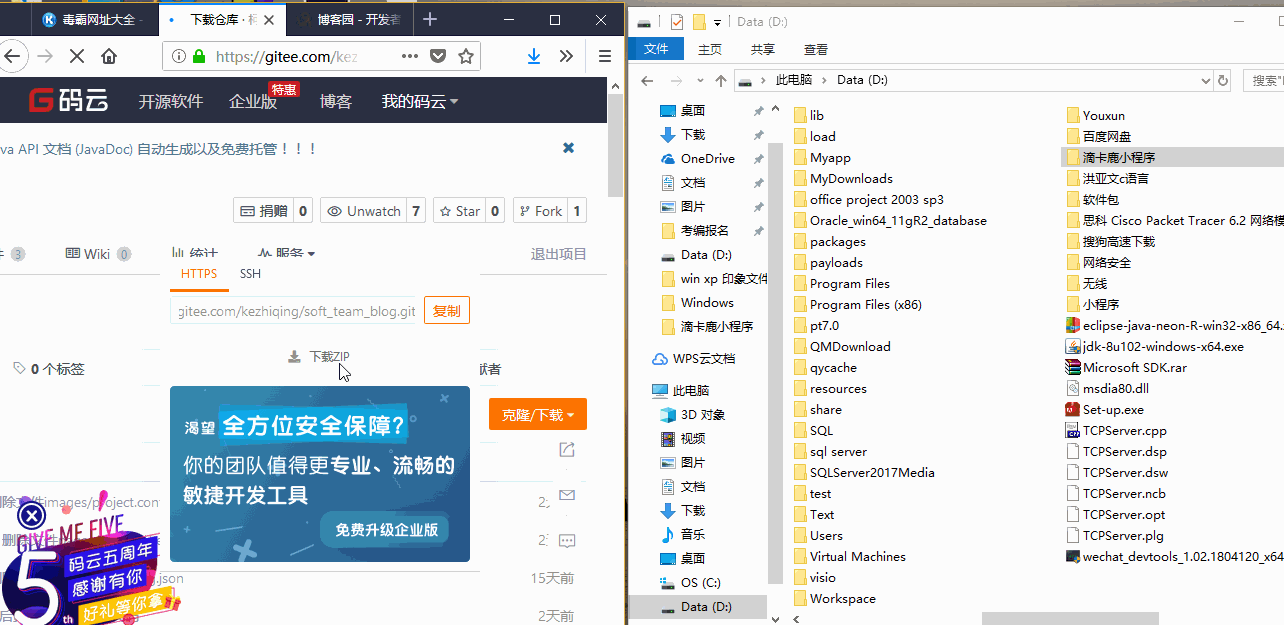Open Explorer address history dropdown
Screen dimensions: 1284x625
[x=1204, y=80]
